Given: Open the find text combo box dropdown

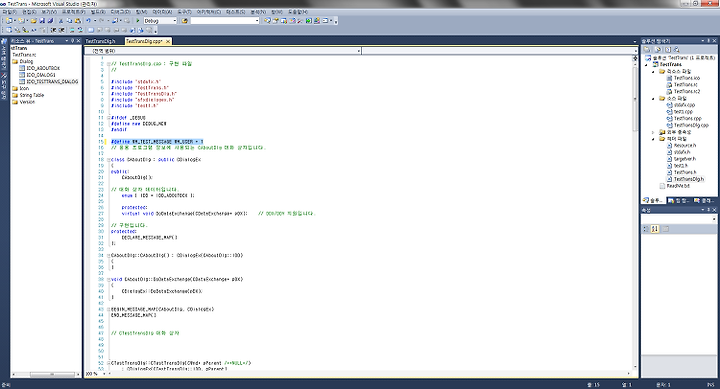Looking at the screenshot, I should pyautogui.click(x=257, y=21).
